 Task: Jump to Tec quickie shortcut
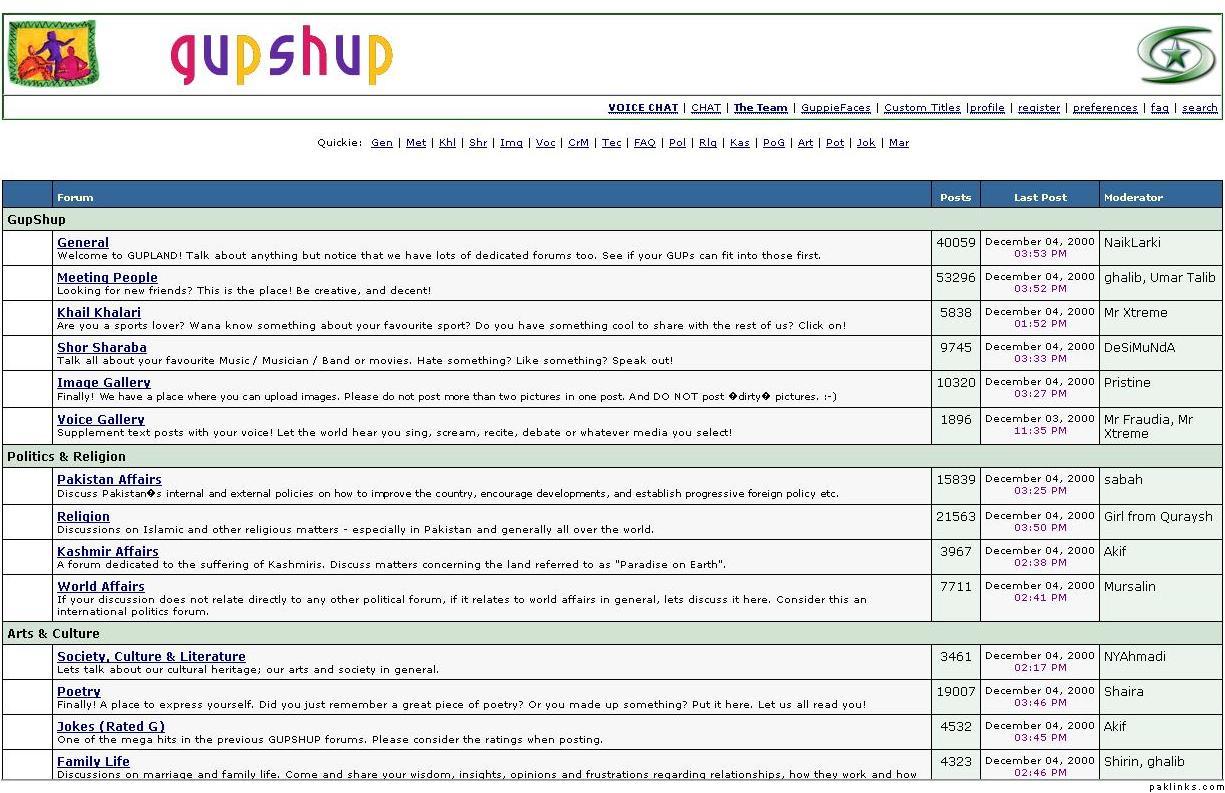pyautogui.click(x=611, y=143)
